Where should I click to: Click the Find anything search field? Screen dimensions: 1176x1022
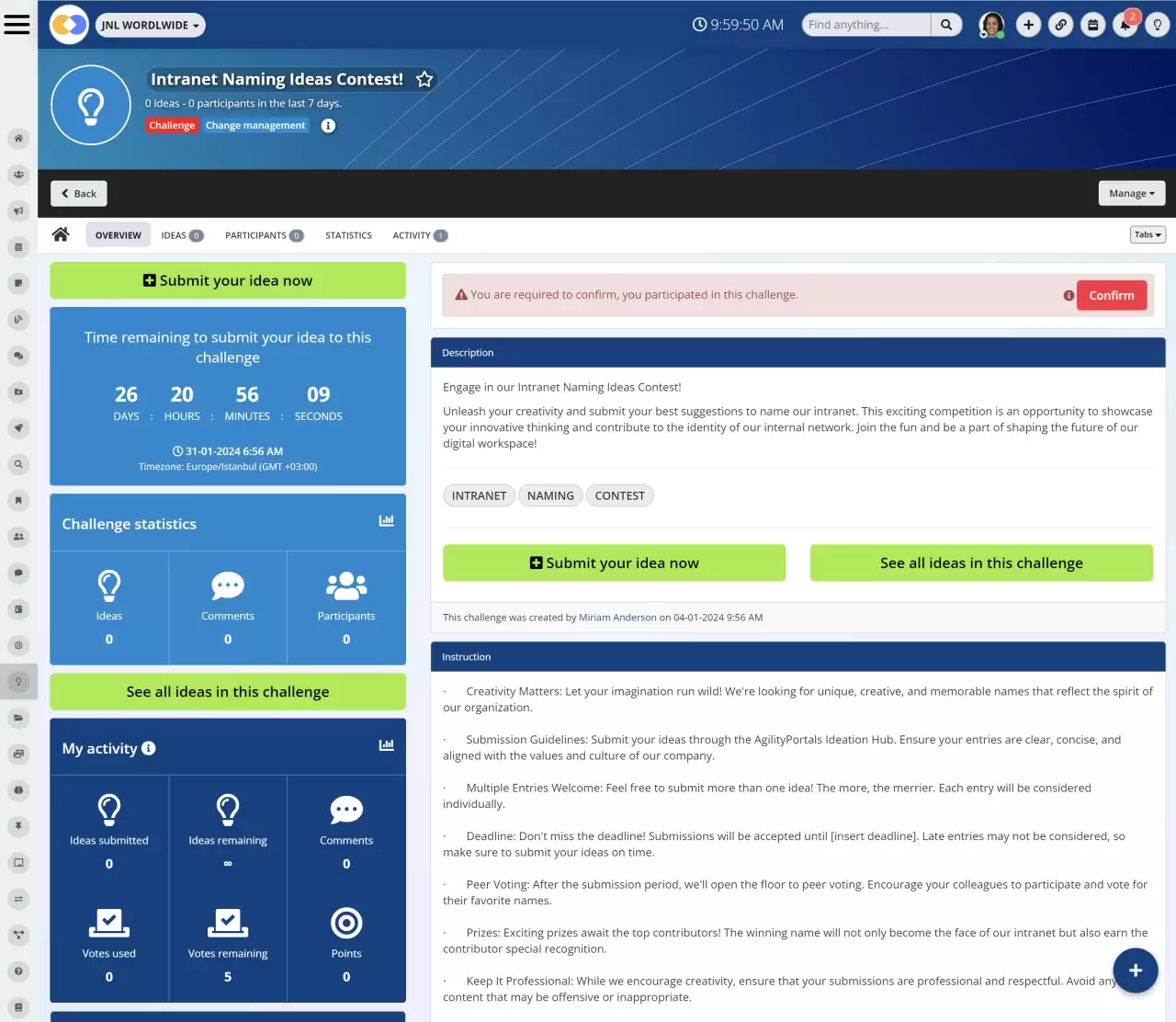pos(865,24)
